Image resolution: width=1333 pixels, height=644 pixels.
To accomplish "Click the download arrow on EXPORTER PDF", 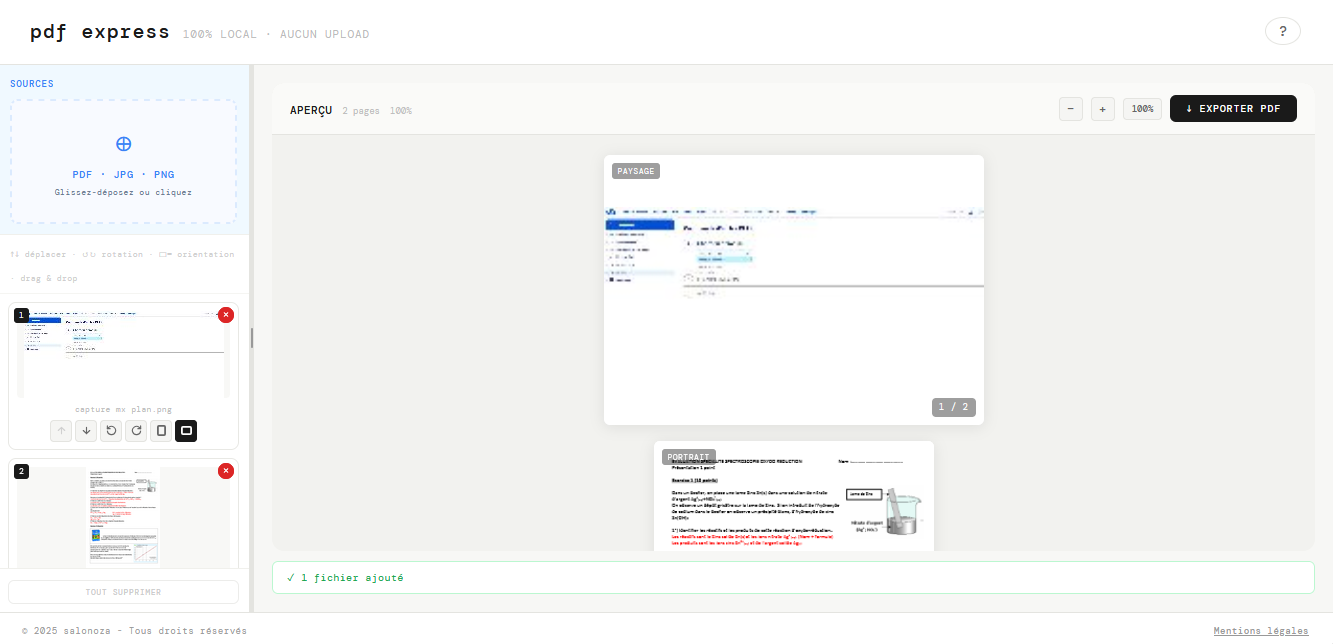I will (x=1187, y=108).
